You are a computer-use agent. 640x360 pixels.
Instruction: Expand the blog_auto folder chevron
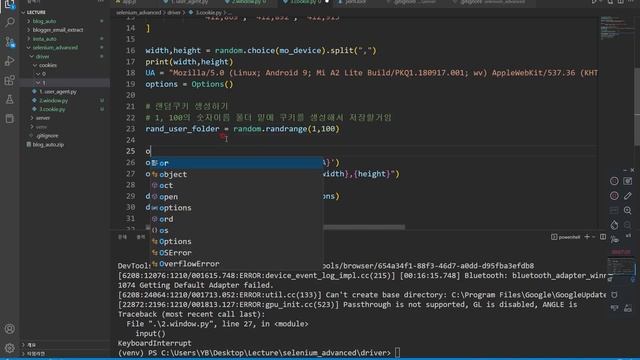(29, 21)
